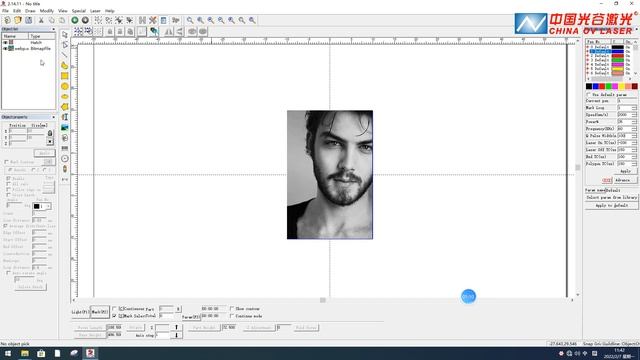Open the Laser menu
Screen dimensions: 640x360
(95, 11)
